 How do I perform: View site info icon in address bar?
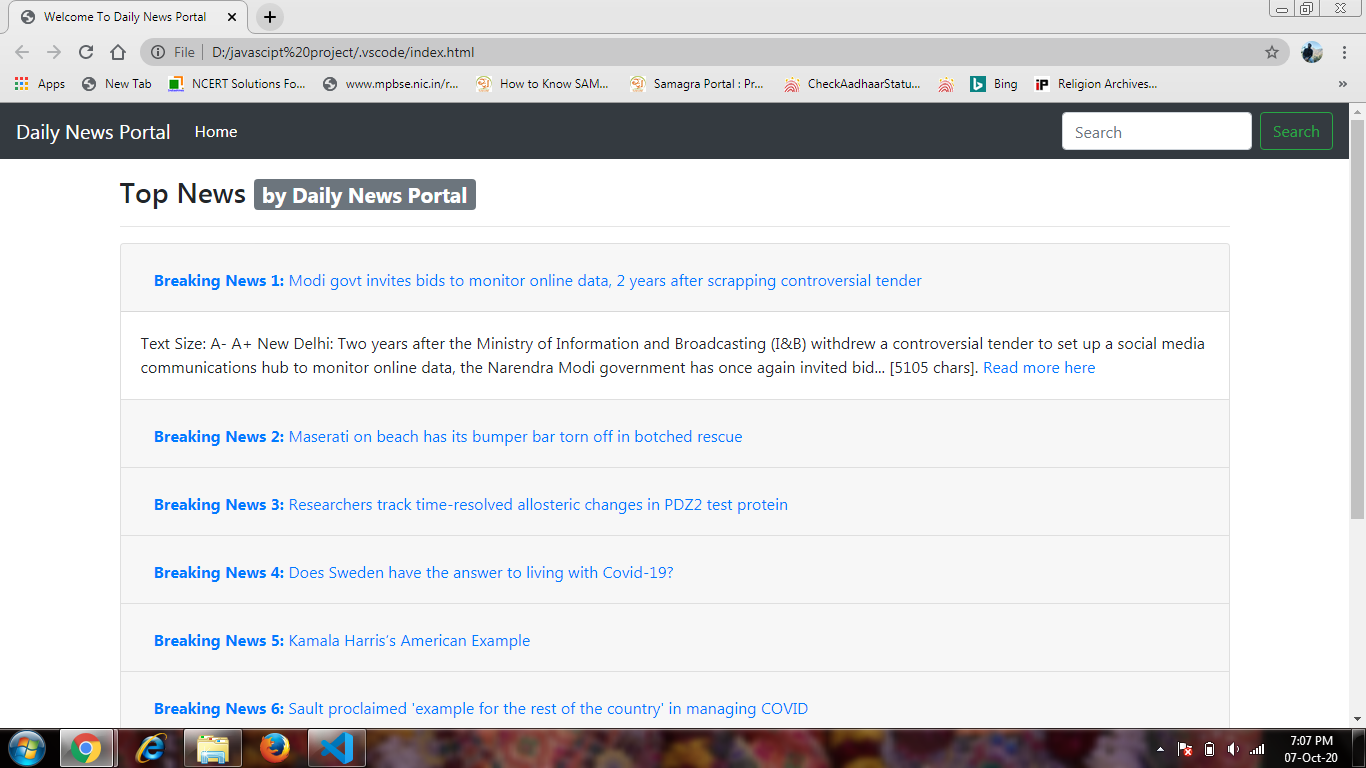point(158,52)
